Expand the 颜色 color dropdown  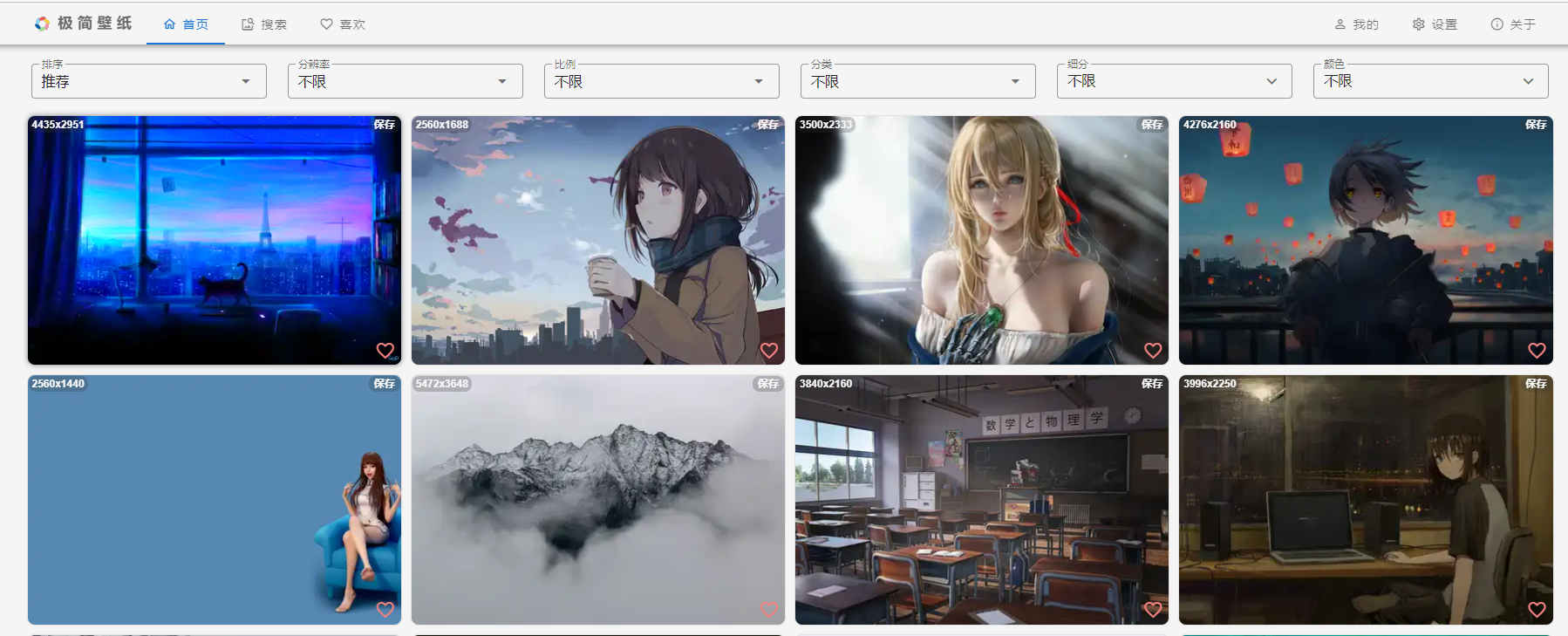1431,81
